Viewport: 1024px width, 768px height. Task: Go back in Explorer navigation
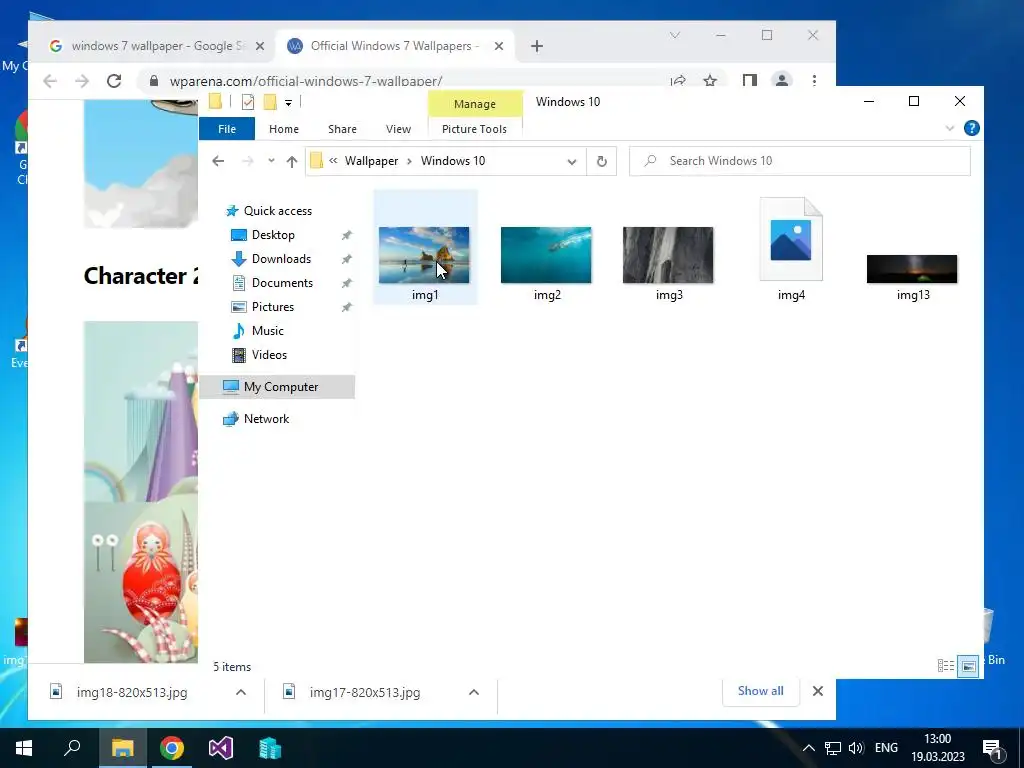click(x=218, y=161)
